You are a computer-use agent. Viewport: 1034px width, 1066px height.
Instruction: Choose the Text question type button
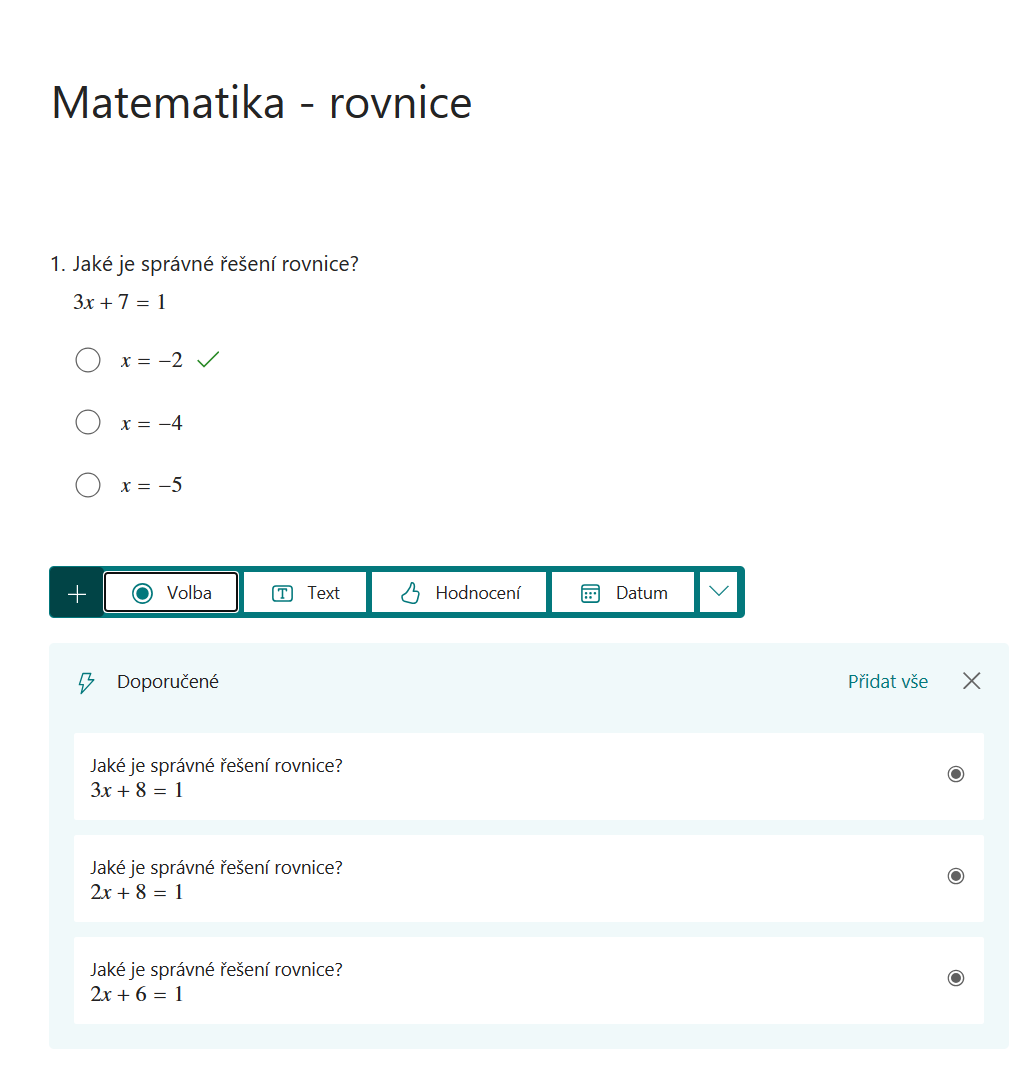point(305,593)
